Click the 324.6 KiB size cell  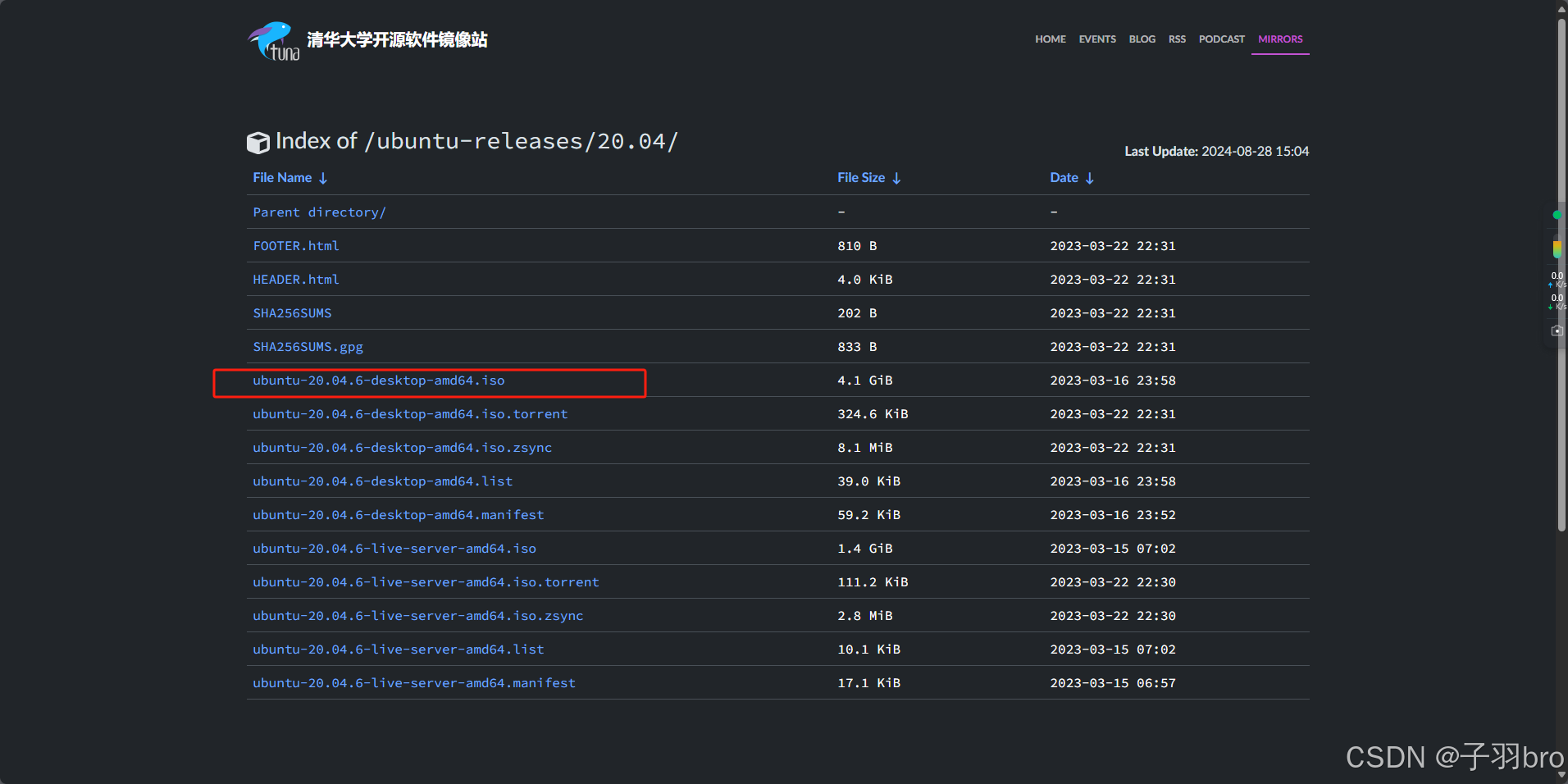pos(873,414)
